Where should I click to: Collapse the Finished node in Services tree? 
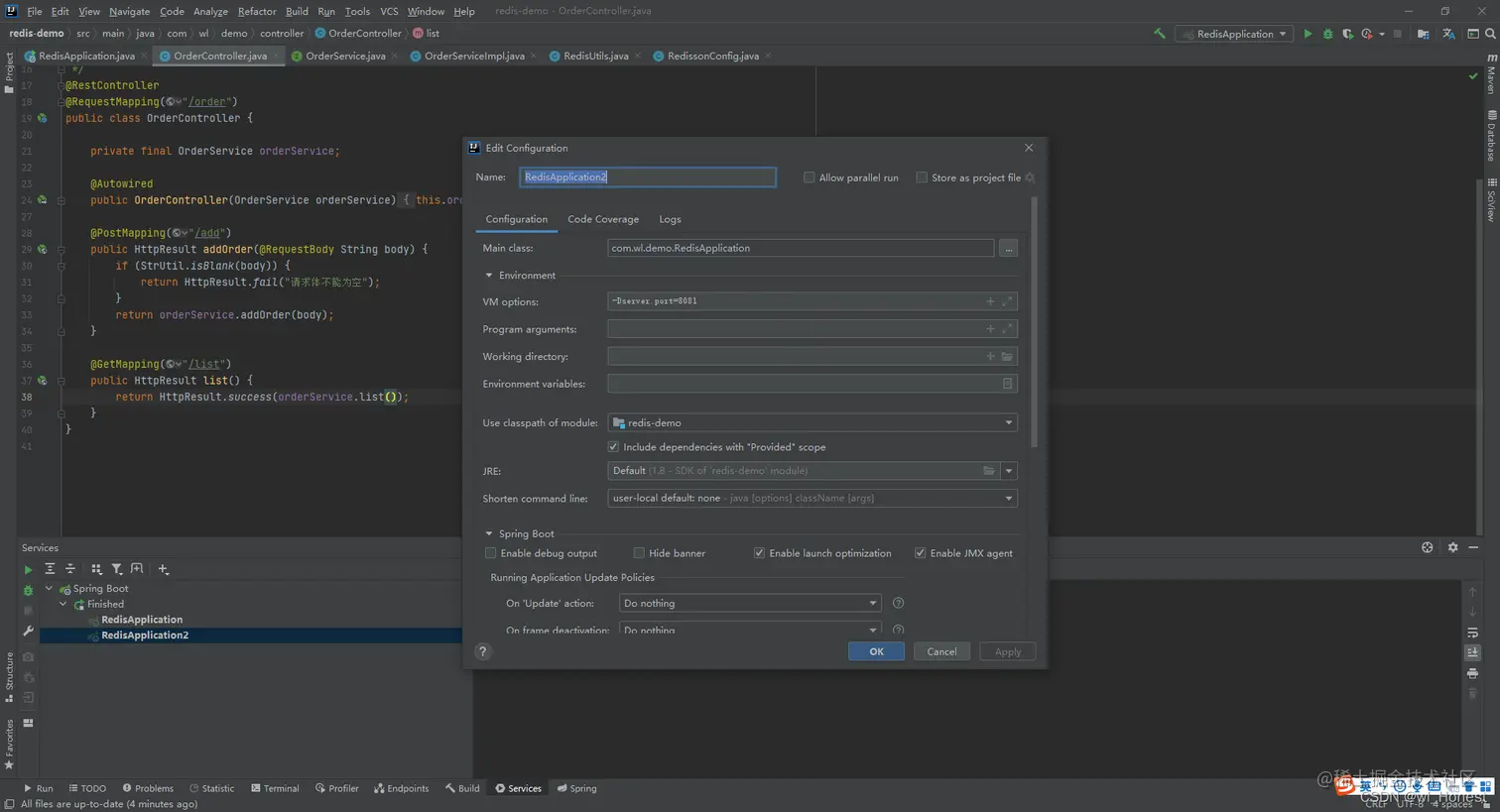click(62, 604)
